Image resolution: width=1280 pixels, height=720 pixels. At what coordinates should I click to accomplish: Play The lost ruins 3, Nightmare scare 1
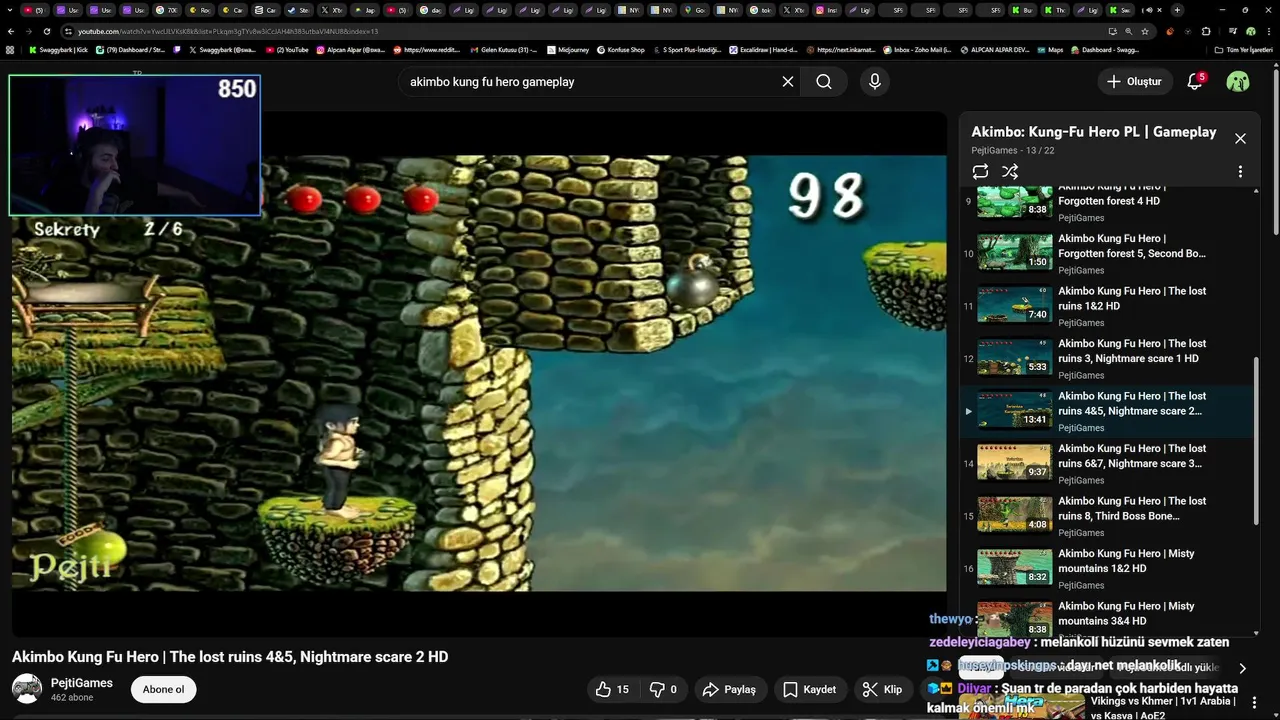(x=1106, y=358)
